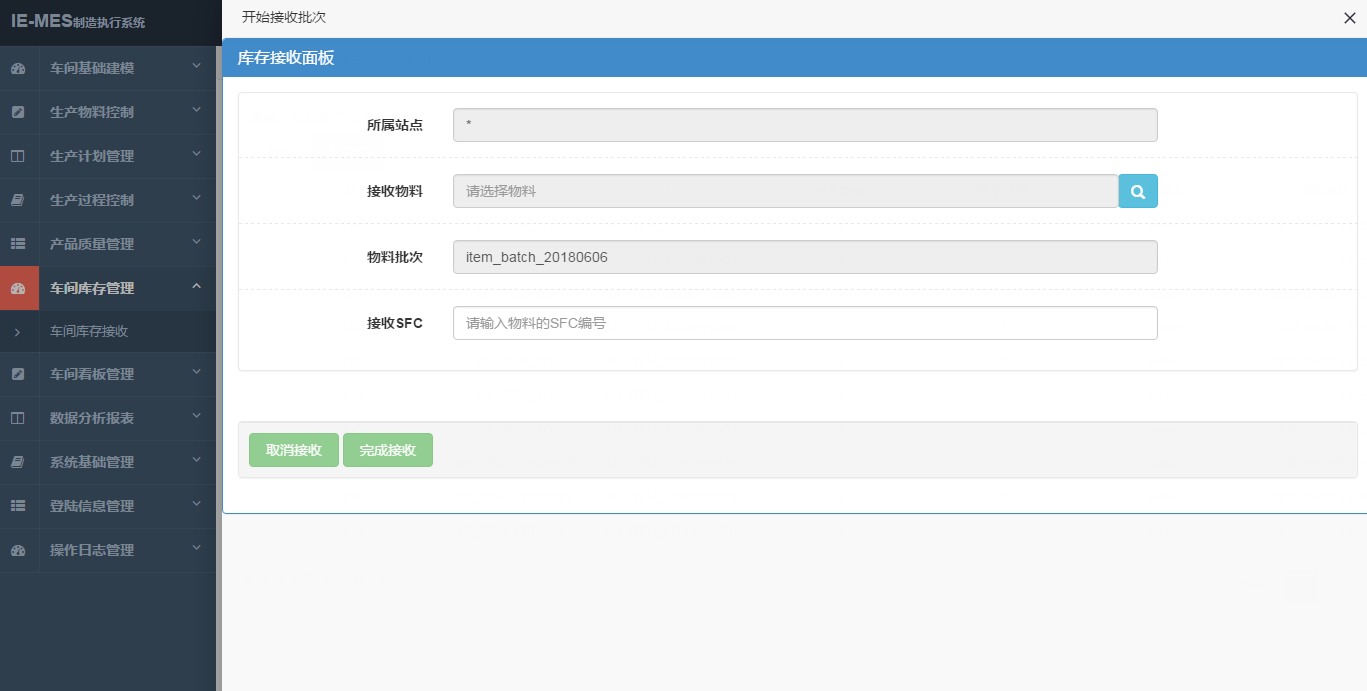Open the 车间库存接收 submenu item
The image size is (1367, 691).
click(89, 331)
